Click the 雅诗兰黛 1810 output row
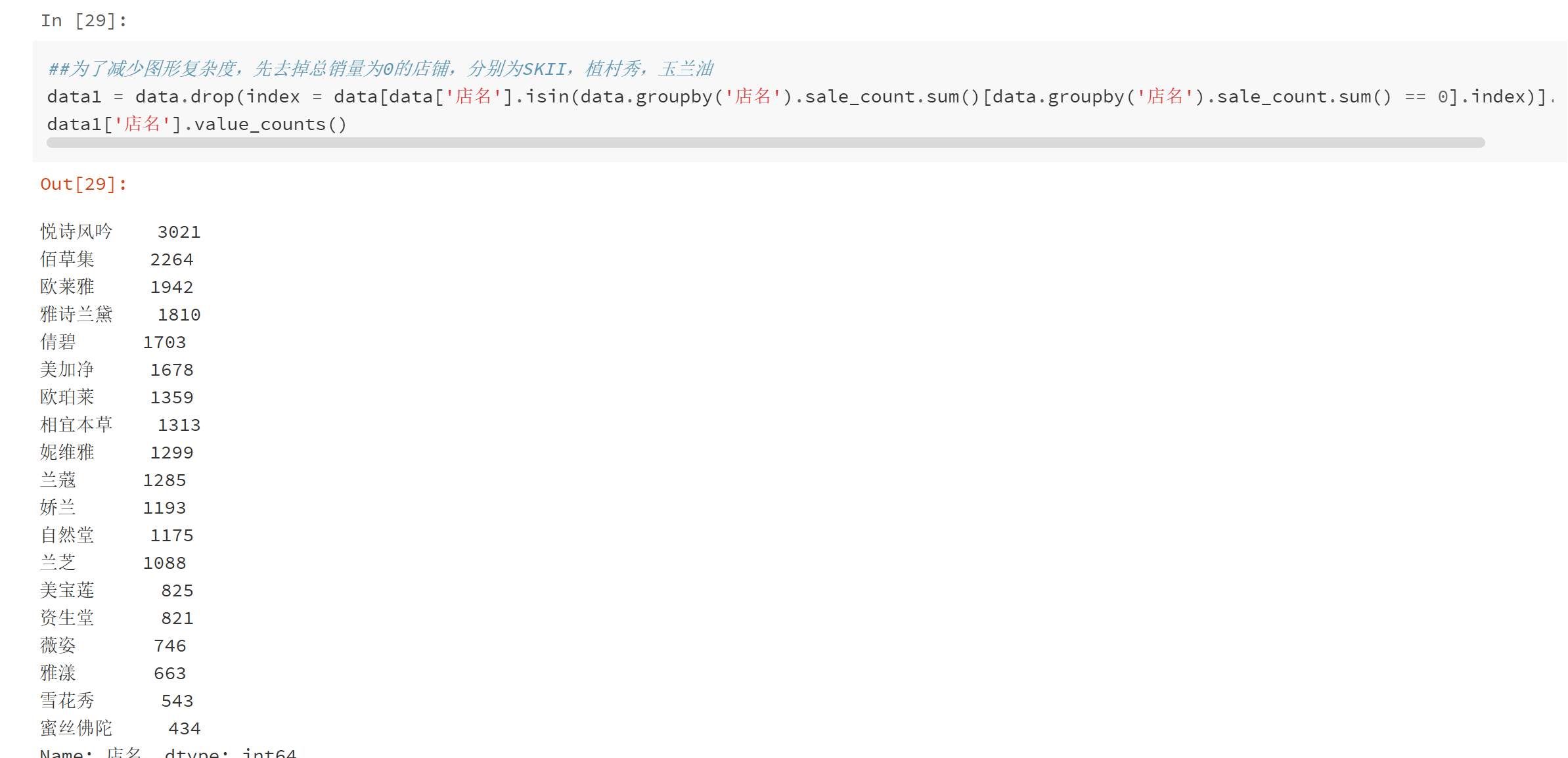This screenshot has width=1568, height=758. click(120, 315)
